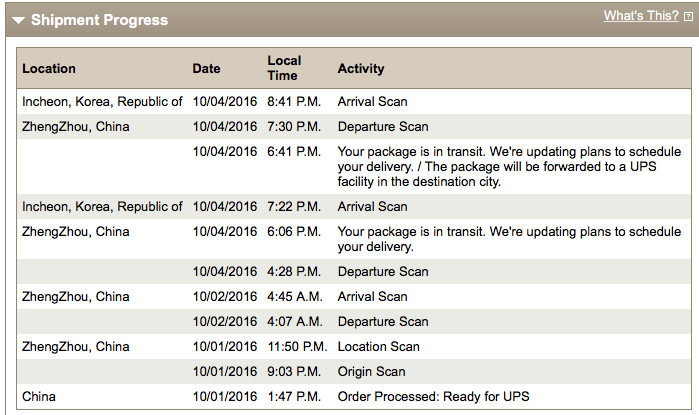699x415 pixels.
Task: Select the 8:41 P.M. Arrival Scan row
Action: (354, 102)
